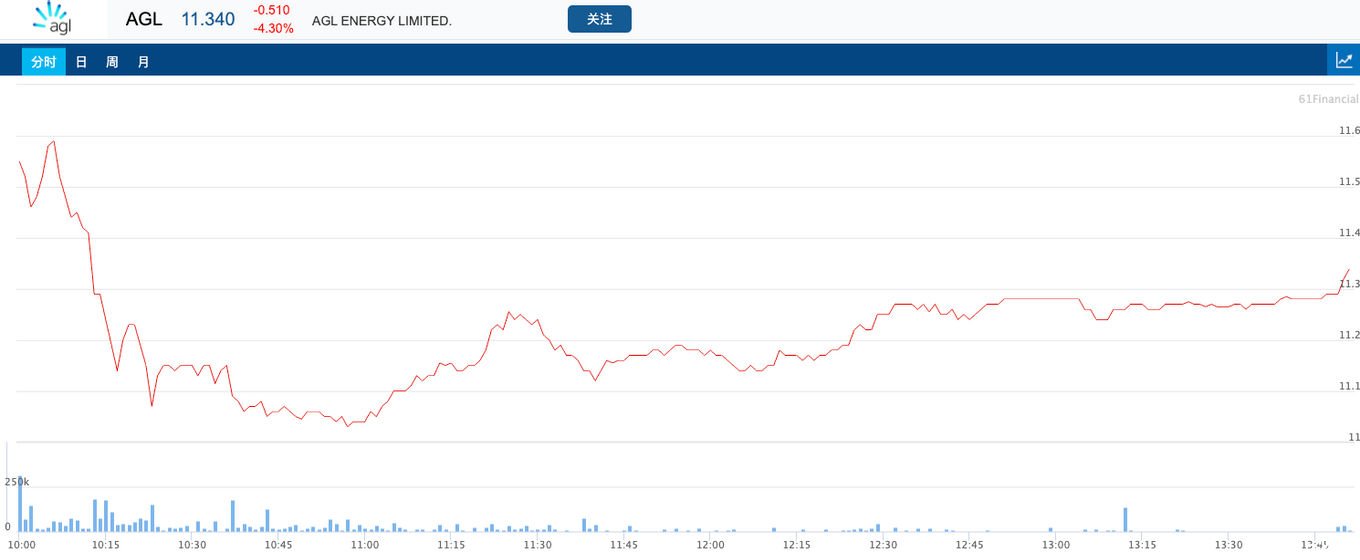Click the 12:30 time axis label
The width and height of the screenshot is (1360, 560).
click(x=883, y=545)
